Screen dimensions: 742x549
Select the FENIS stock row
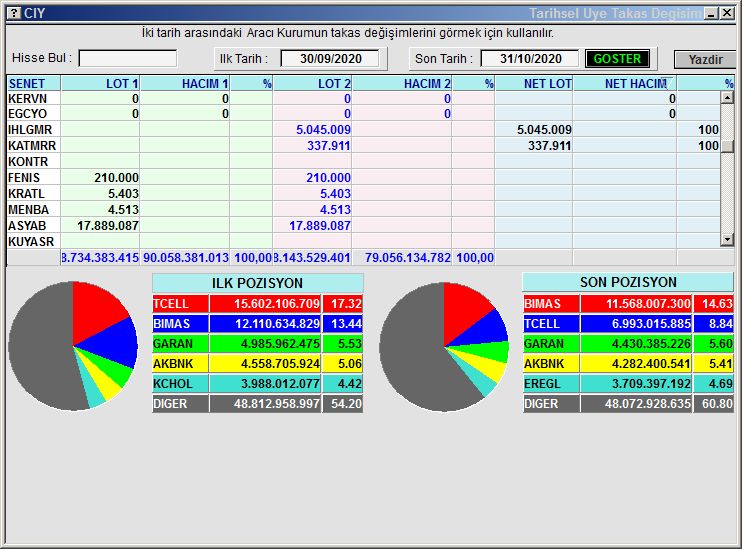click(363, 177)
